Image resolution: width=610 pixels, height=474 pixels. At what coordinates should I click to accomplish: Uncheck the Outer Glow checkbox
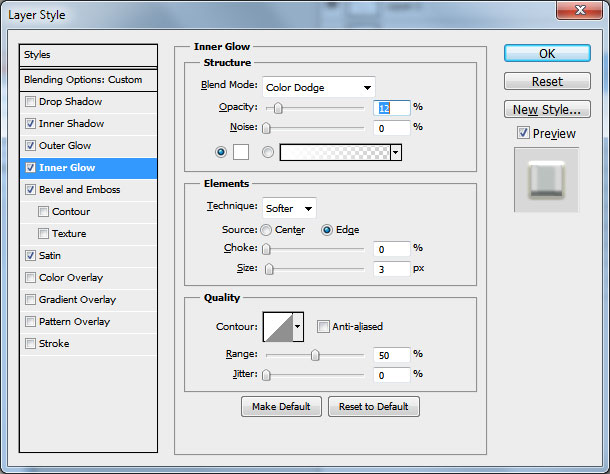(x=30, y=146)
